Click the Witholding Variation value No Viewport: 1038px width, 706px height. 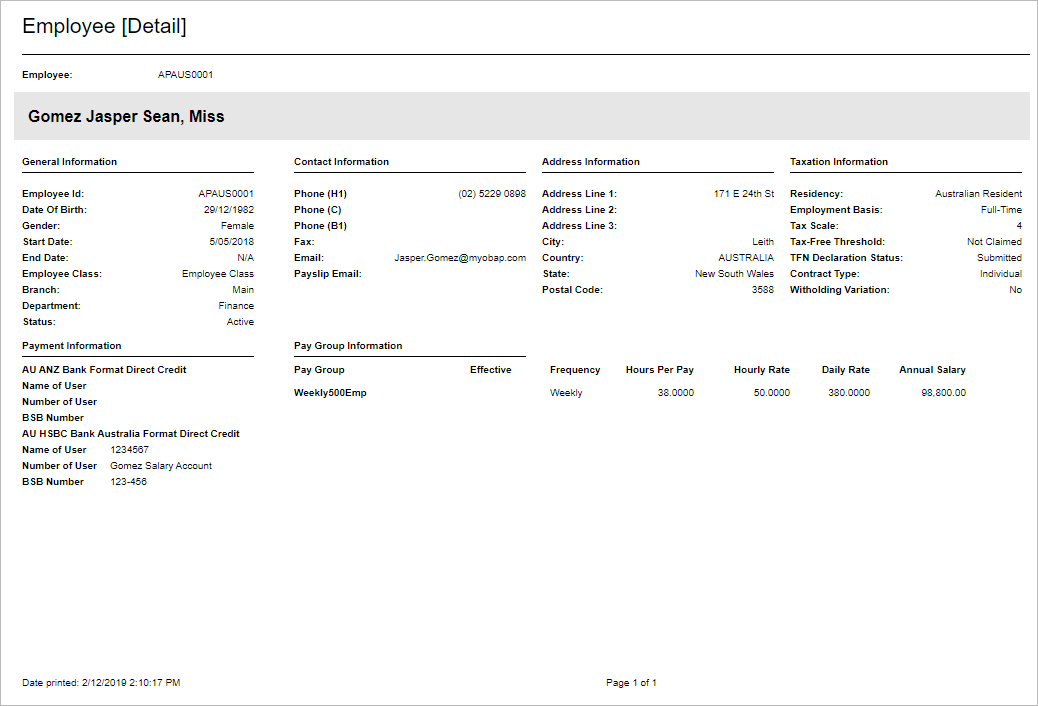tap(1015, 289)
